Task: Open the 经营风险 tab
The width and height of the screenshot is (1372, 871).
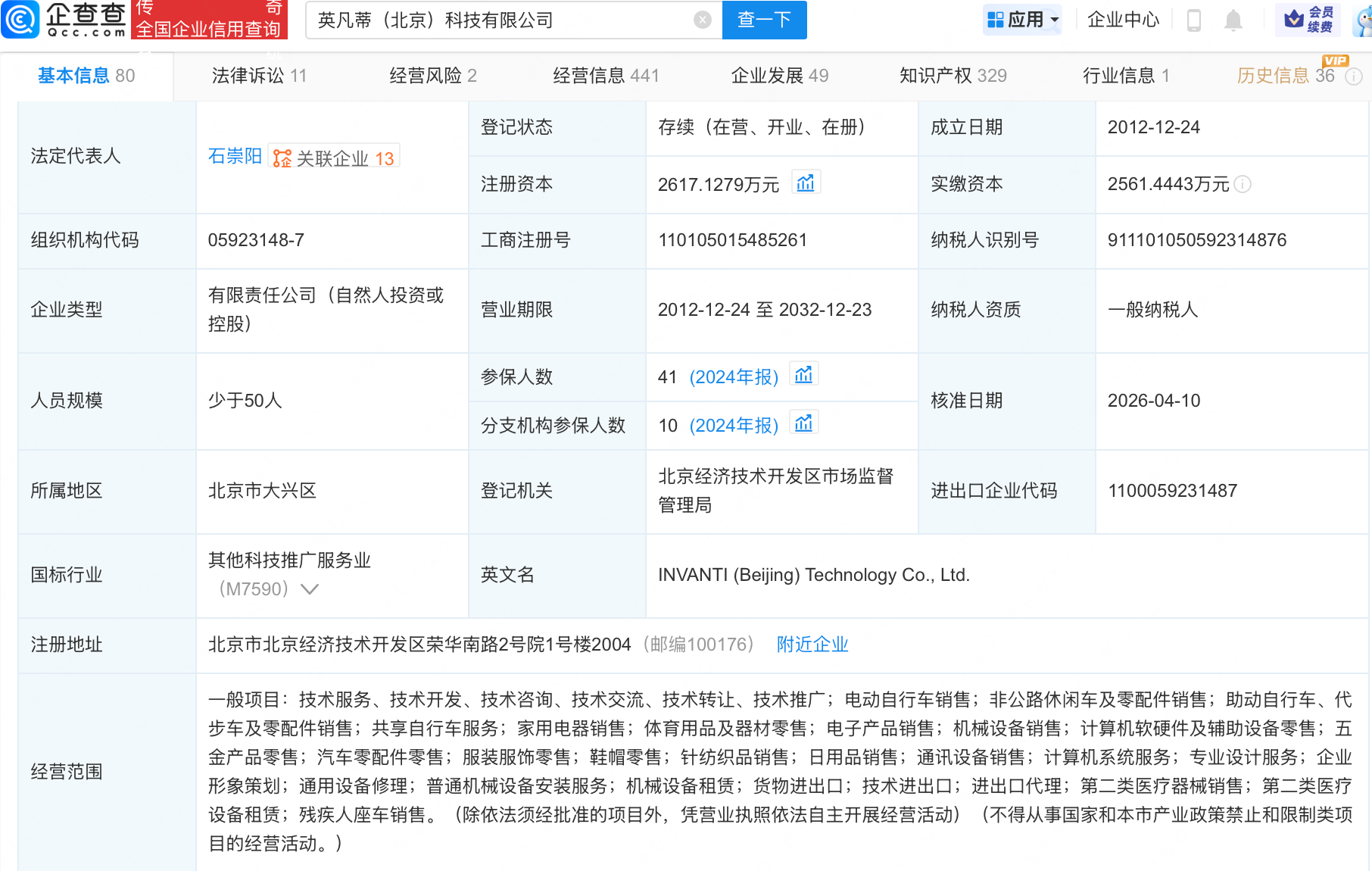Action: pos(432,76)
